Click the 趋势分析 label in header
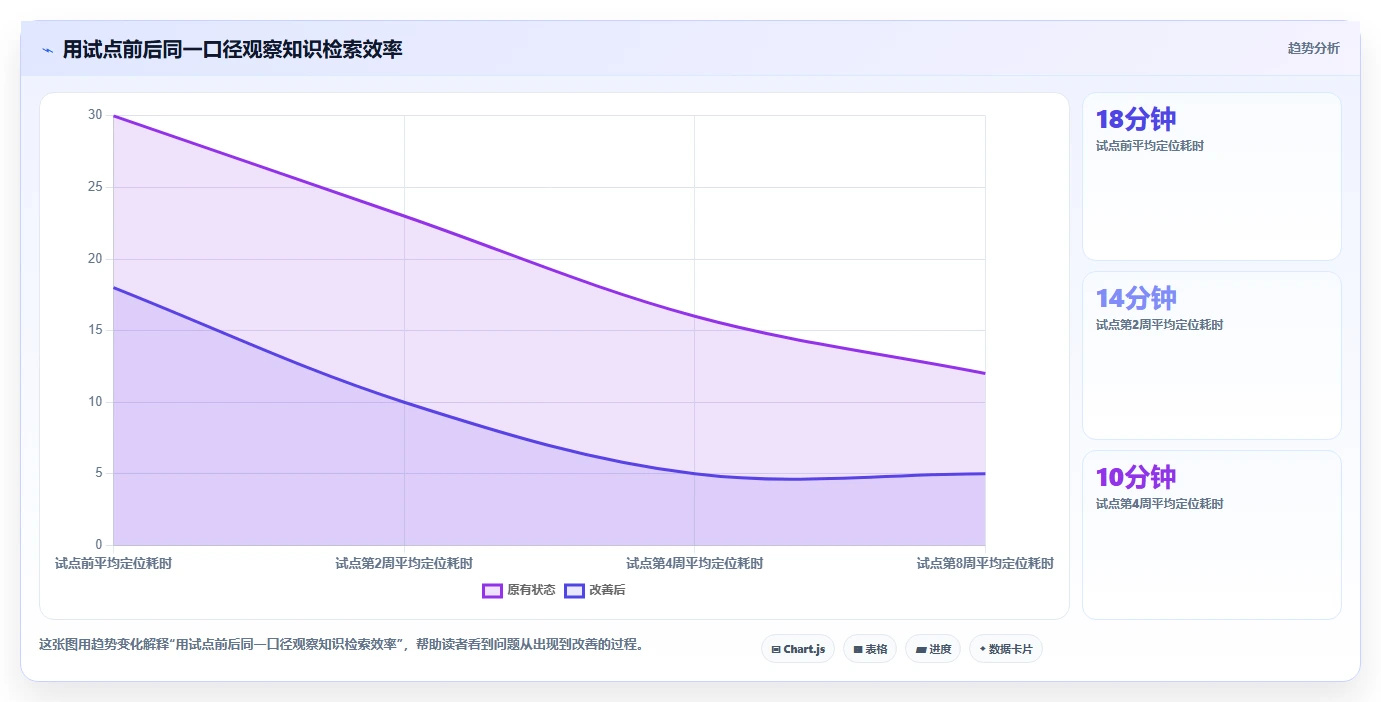This screenshot has width=1381, height=702. 1313,49
